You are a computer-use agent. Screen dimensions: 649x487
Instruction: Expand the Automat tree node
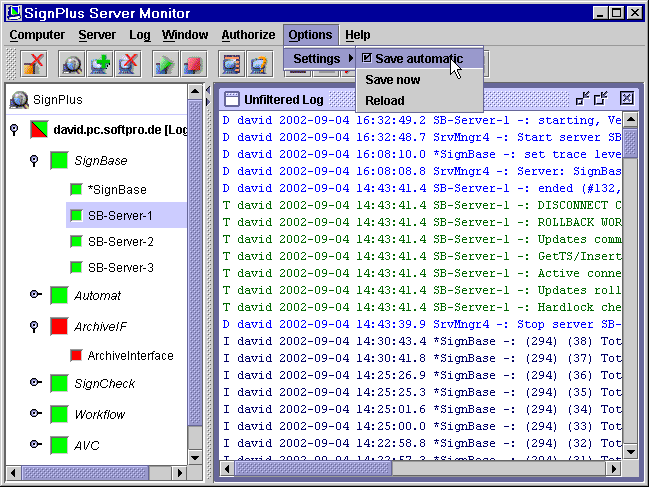(x=35, y=295)
